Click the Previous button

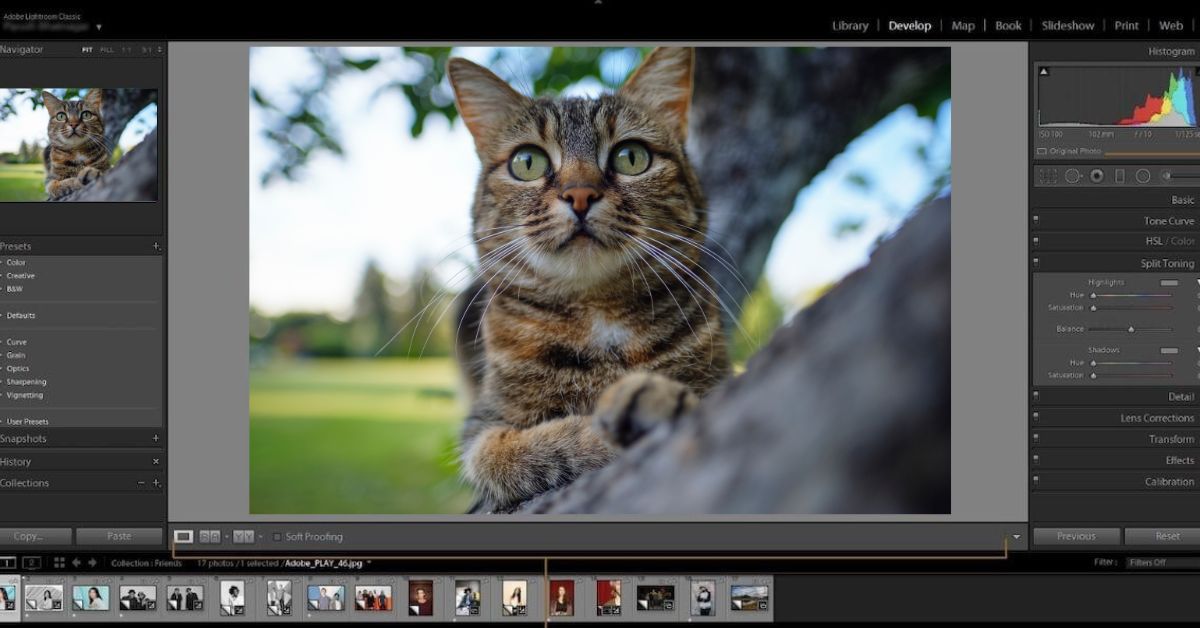tap(1076, 537)
